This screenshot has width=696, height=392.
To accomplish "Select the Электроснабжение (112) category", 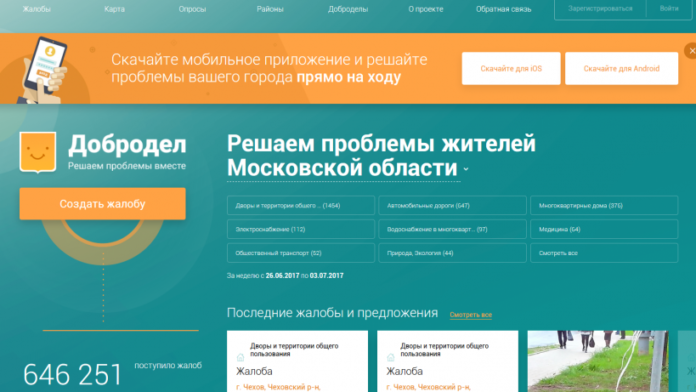I will click(x=301, y=229).
